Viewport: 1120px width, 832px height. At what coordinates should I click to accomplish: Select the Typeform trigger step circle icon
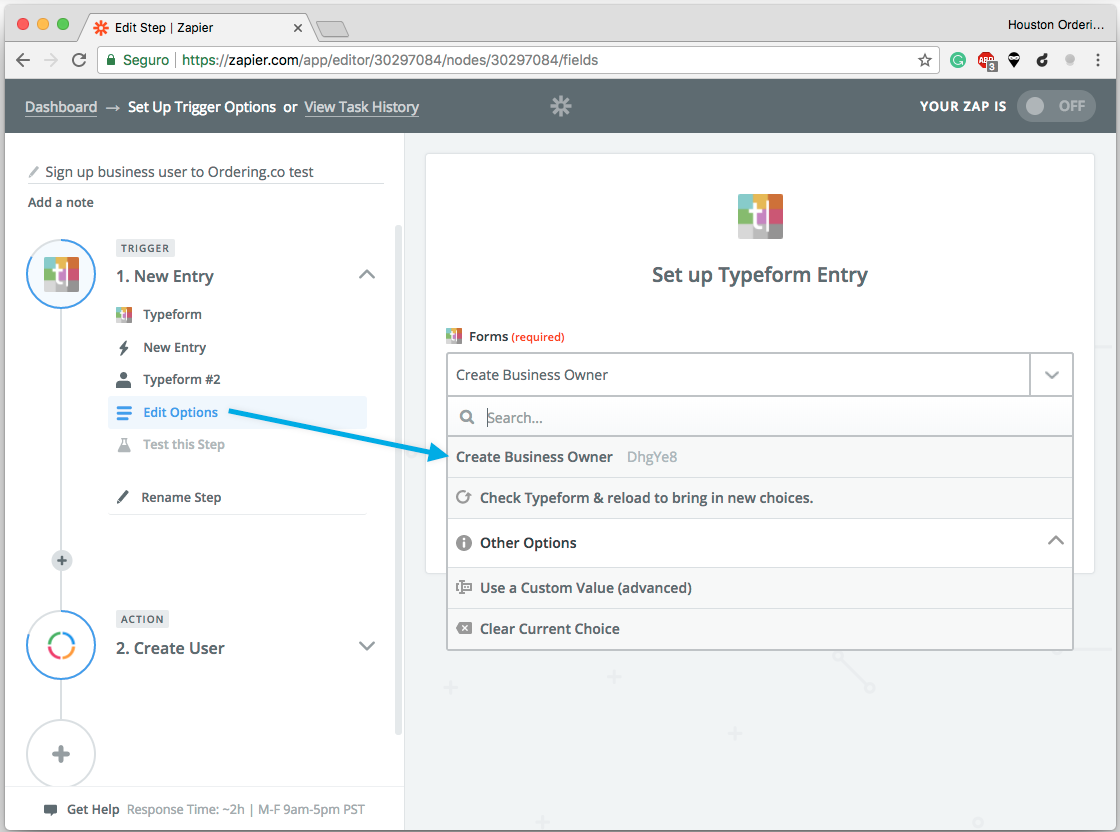pyautogui.click(x=61, y=274)
